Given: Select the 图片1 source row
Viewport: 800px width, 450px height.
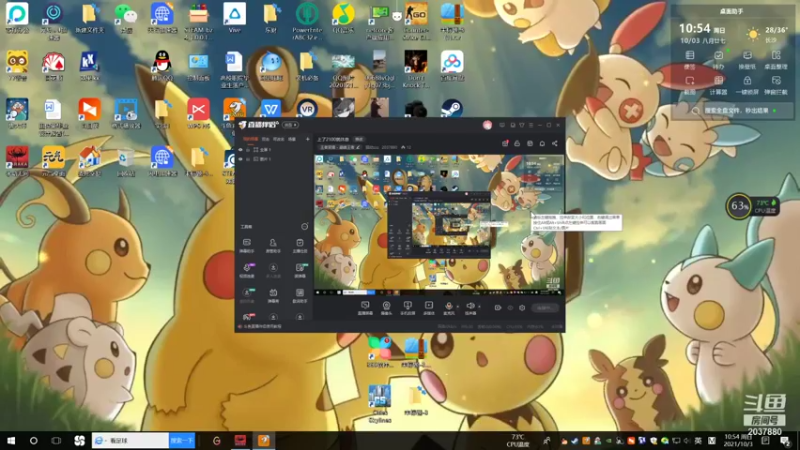Looking at the screenshot, I should pos(273,159).
